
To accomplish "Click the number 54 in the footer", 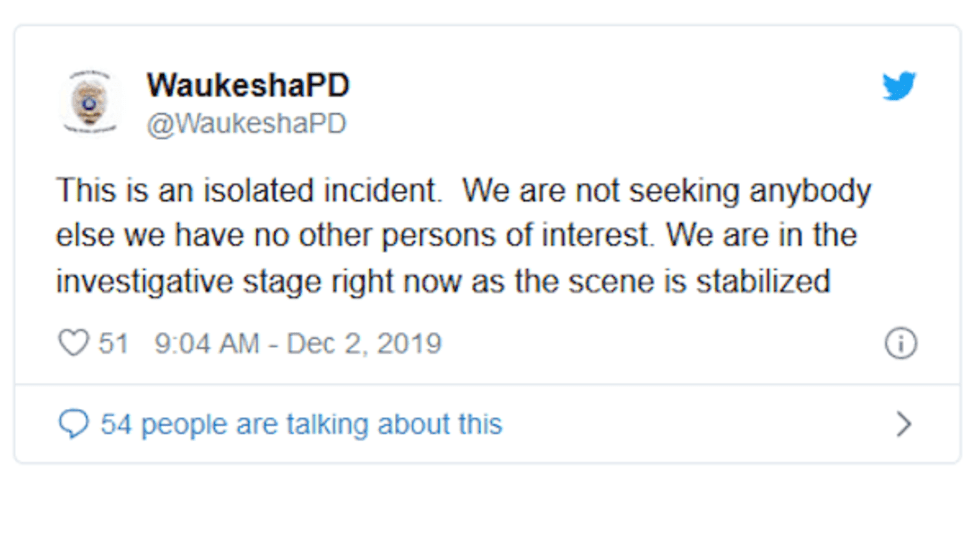I will [x=116, y=424].
